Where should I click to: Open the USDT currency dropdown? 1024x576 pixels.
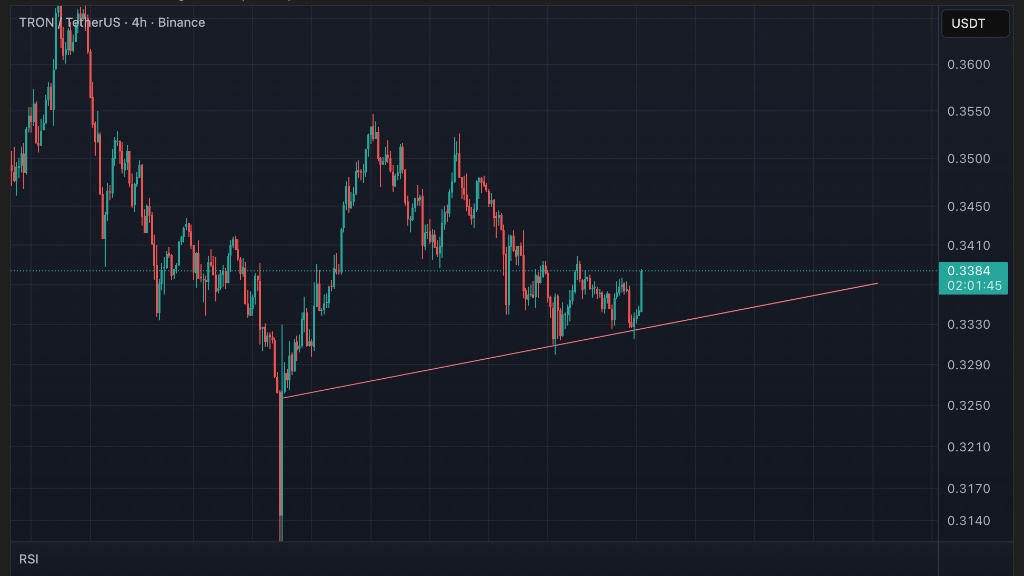[x=975, y=23]
